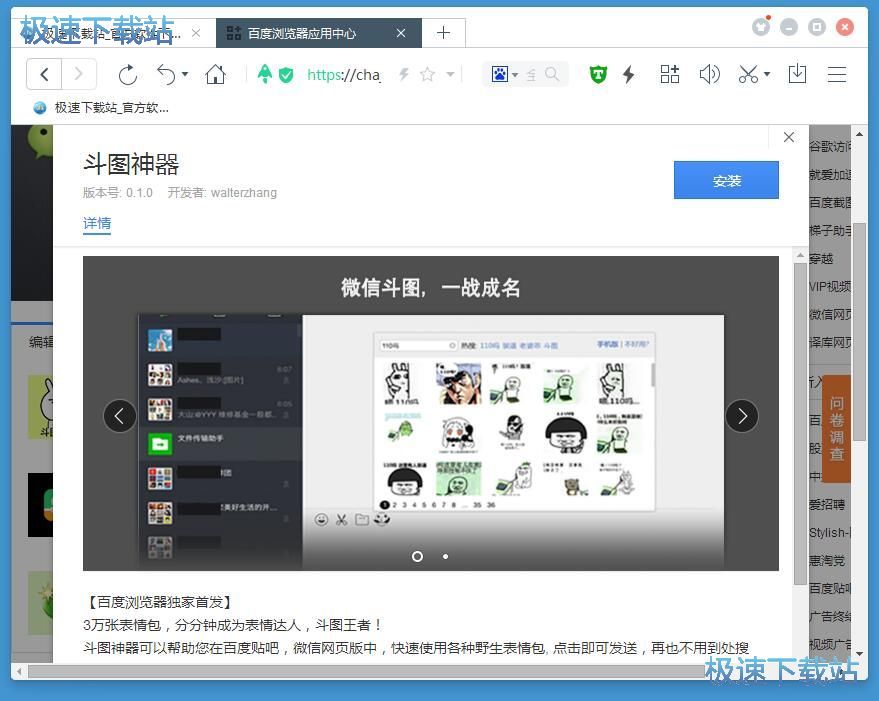The height and width of the screenshot is (701, 879).
Task: Click the skin icon in title bar
Action: tap(761, 26)
